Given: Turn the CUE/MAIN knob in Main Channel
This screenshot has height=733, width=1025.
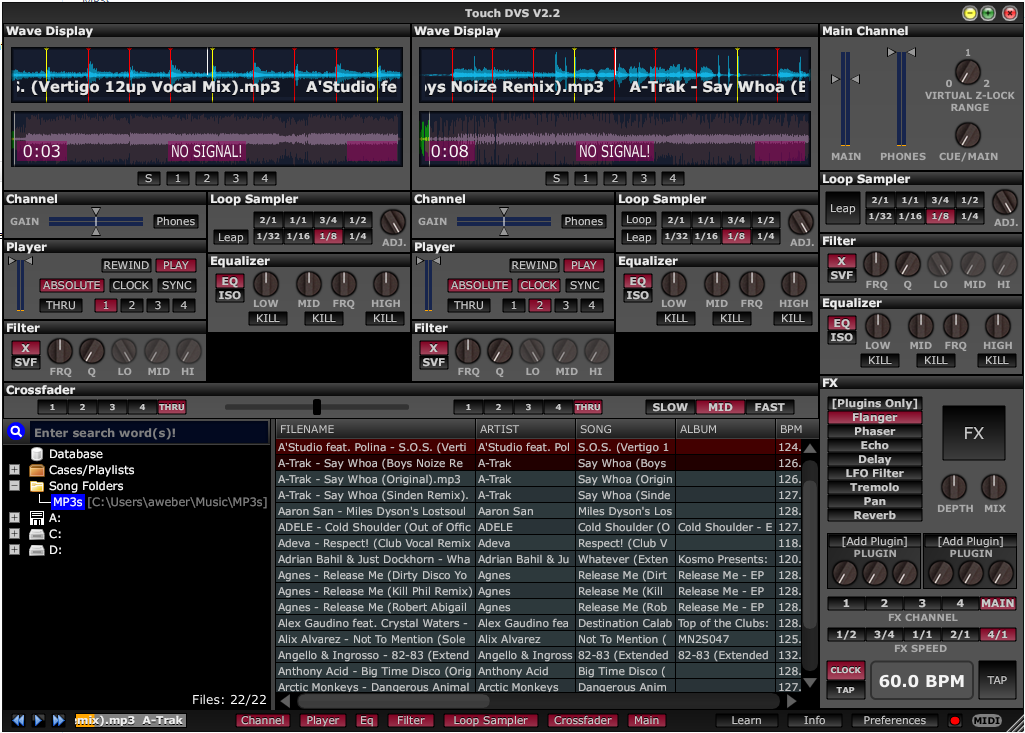Looking at the screenshot, I should tap(967, 134).
